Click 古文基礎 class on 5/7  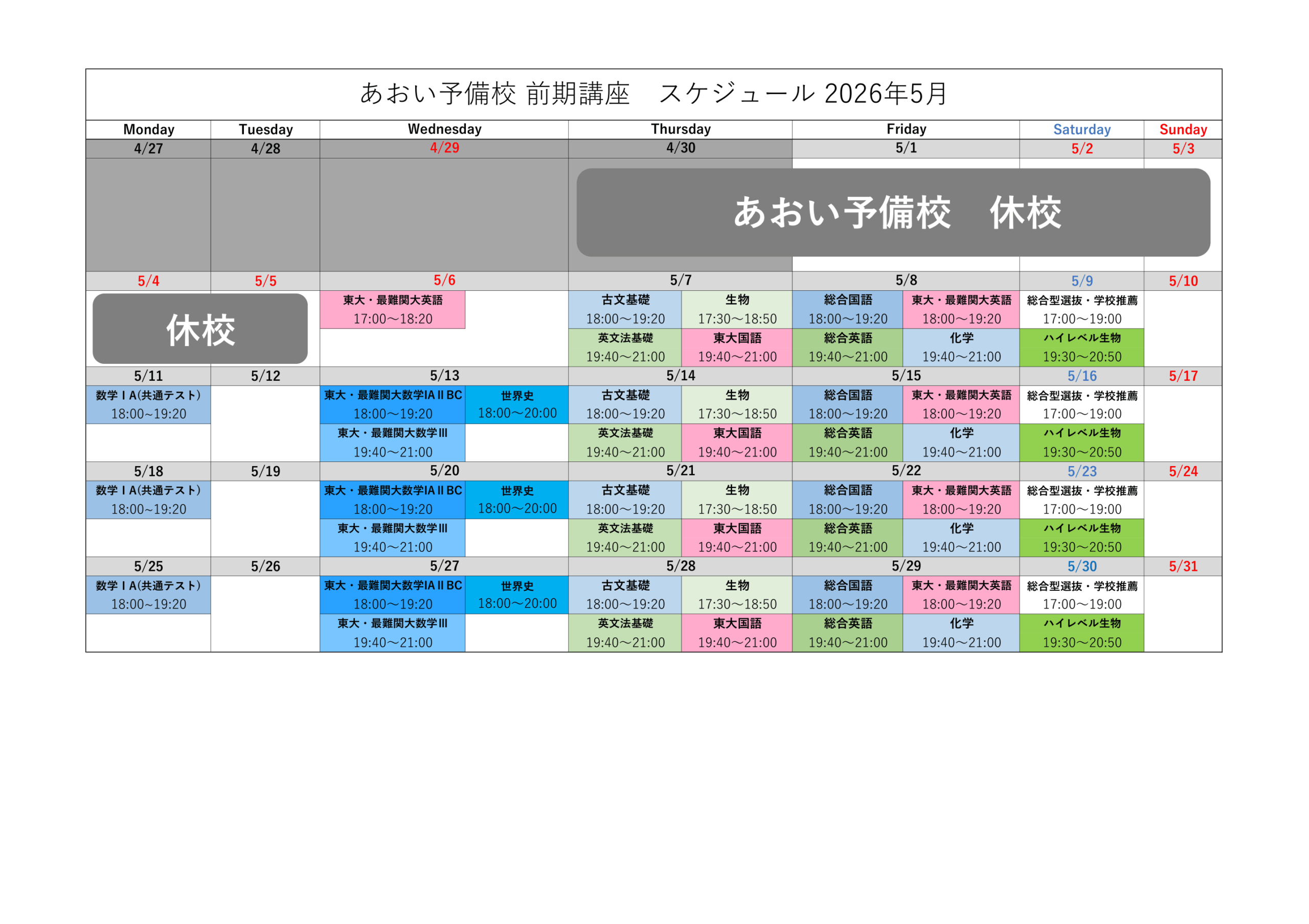point(625,309)
